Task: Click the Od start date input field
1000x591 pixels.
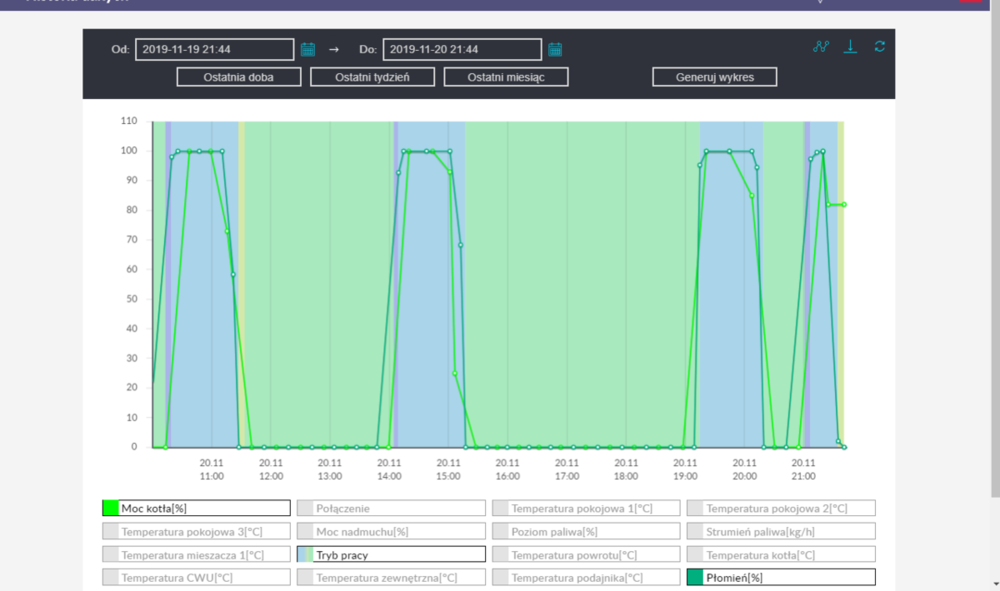Action: pyautogui.click(x=214, y=49)
